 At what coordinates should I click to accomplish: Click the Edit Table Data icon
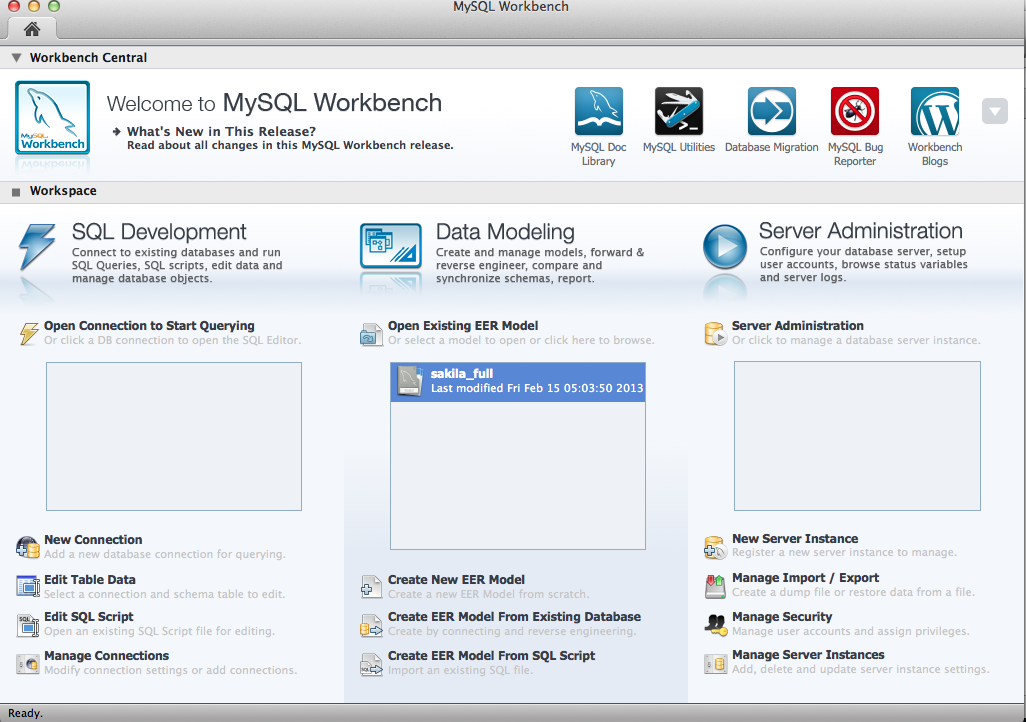coord(27,586)
